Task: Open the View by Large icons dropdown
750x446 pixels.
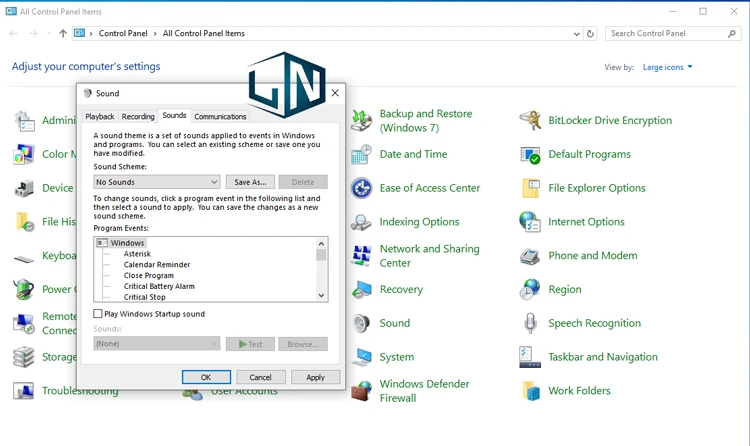Action: [667, 67]
